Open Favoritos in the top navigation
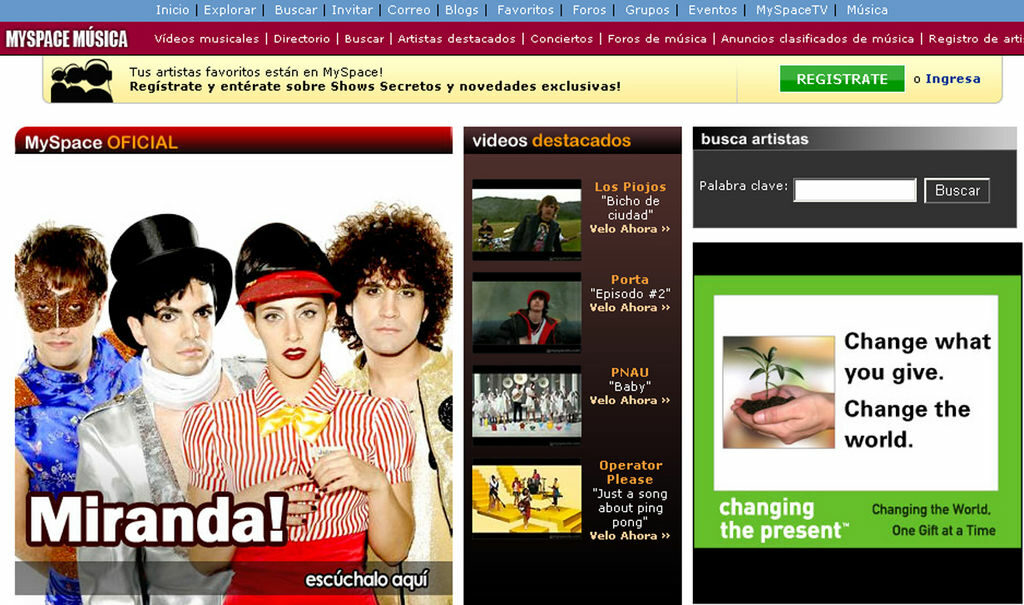 click(x=525, y=10)
